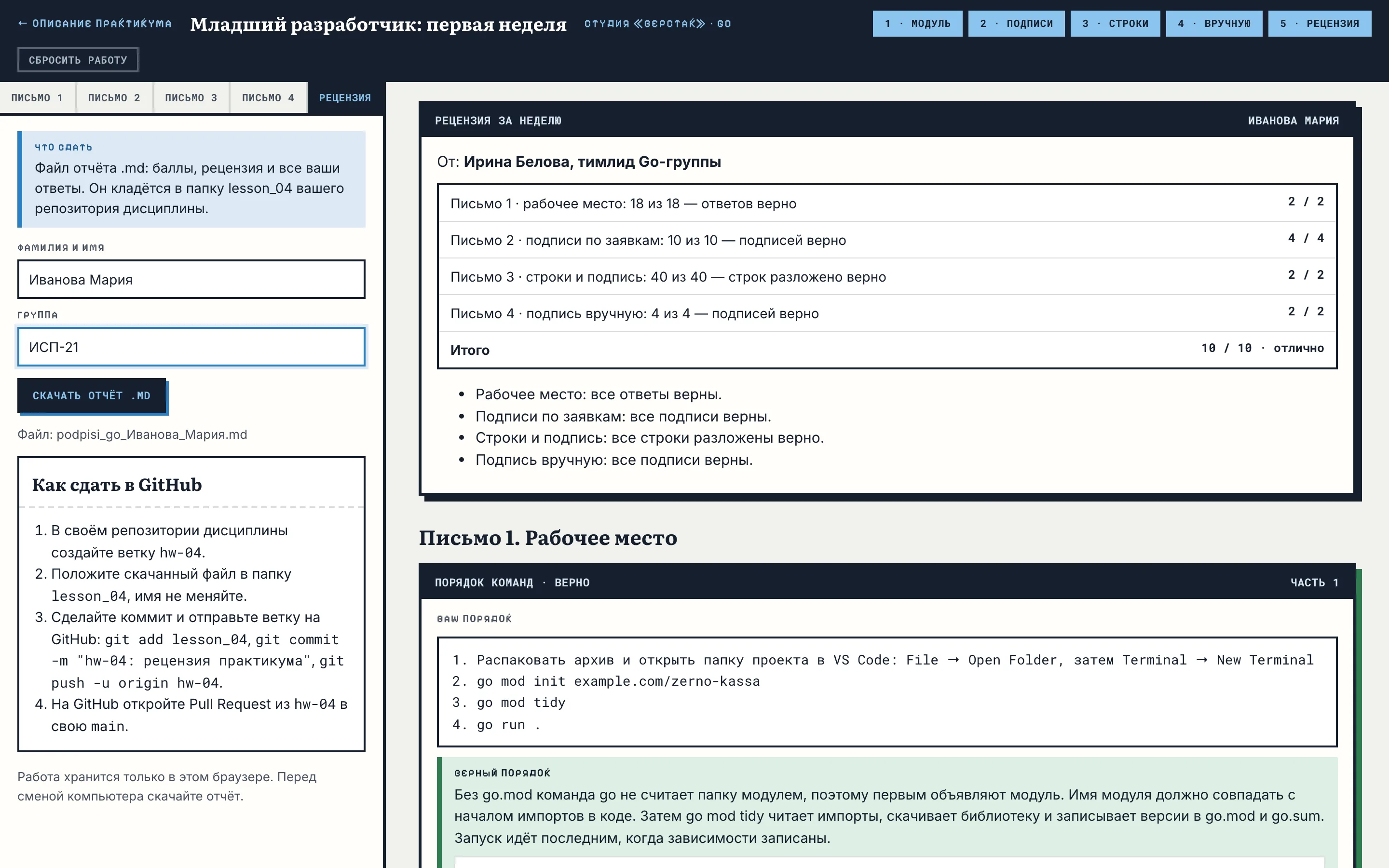The image size is (1389, 868).
Task: Click the Итого total row
Action: [x=887, y=350]
